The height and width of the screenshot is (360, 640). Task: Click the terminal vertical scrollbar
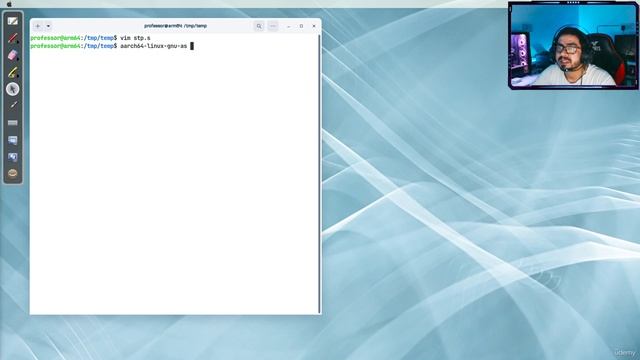point(319,174)
